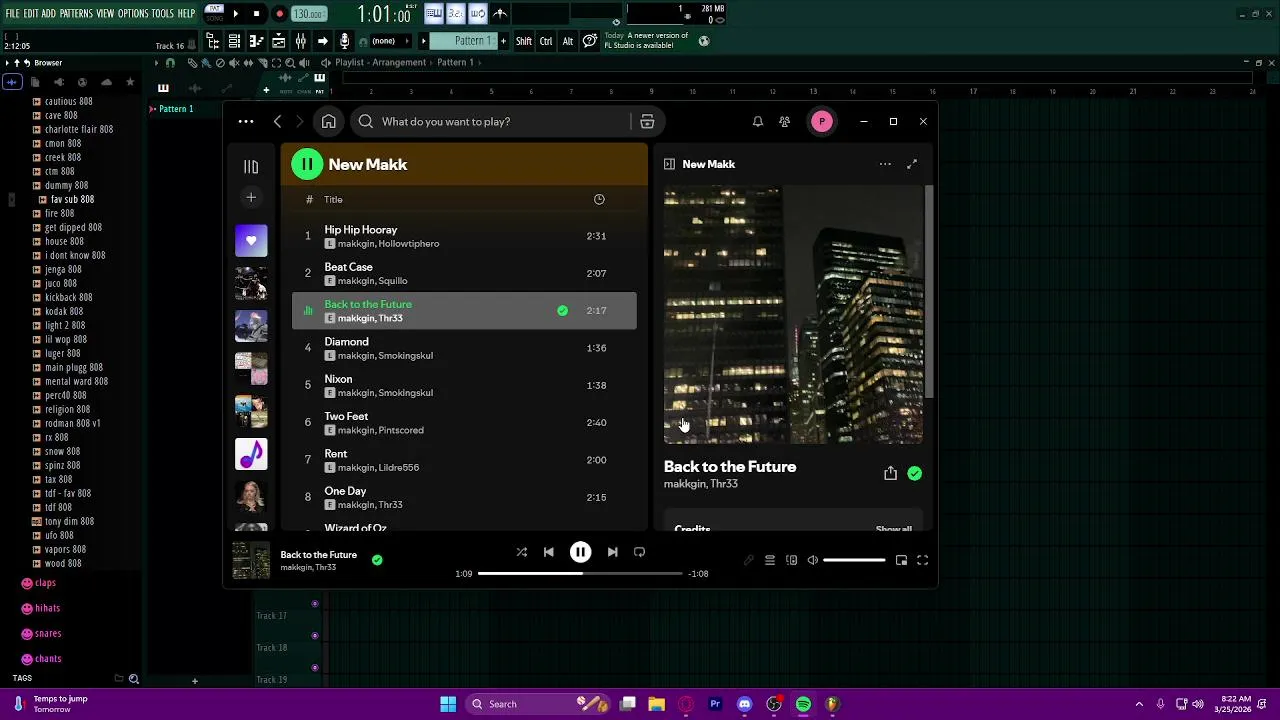Go to previous track in Spotify
Screen dimensions: 1280x720
548,552
